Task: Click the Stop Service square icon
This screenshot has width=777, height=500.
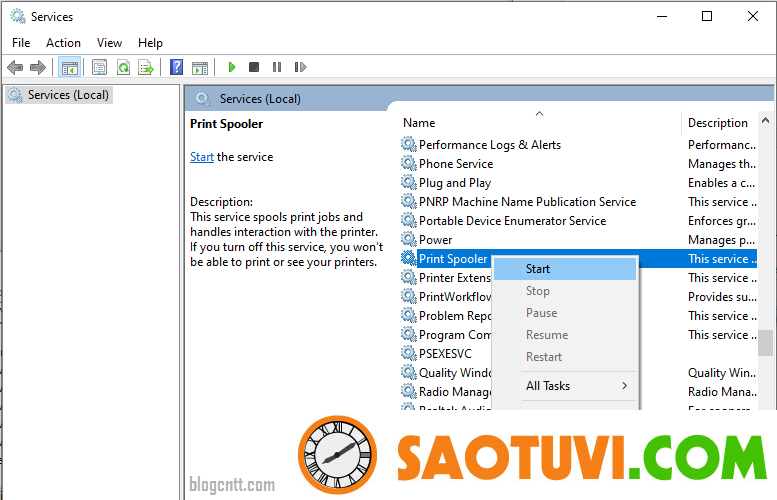Action: pyautogui.click(x=254, y=67)
